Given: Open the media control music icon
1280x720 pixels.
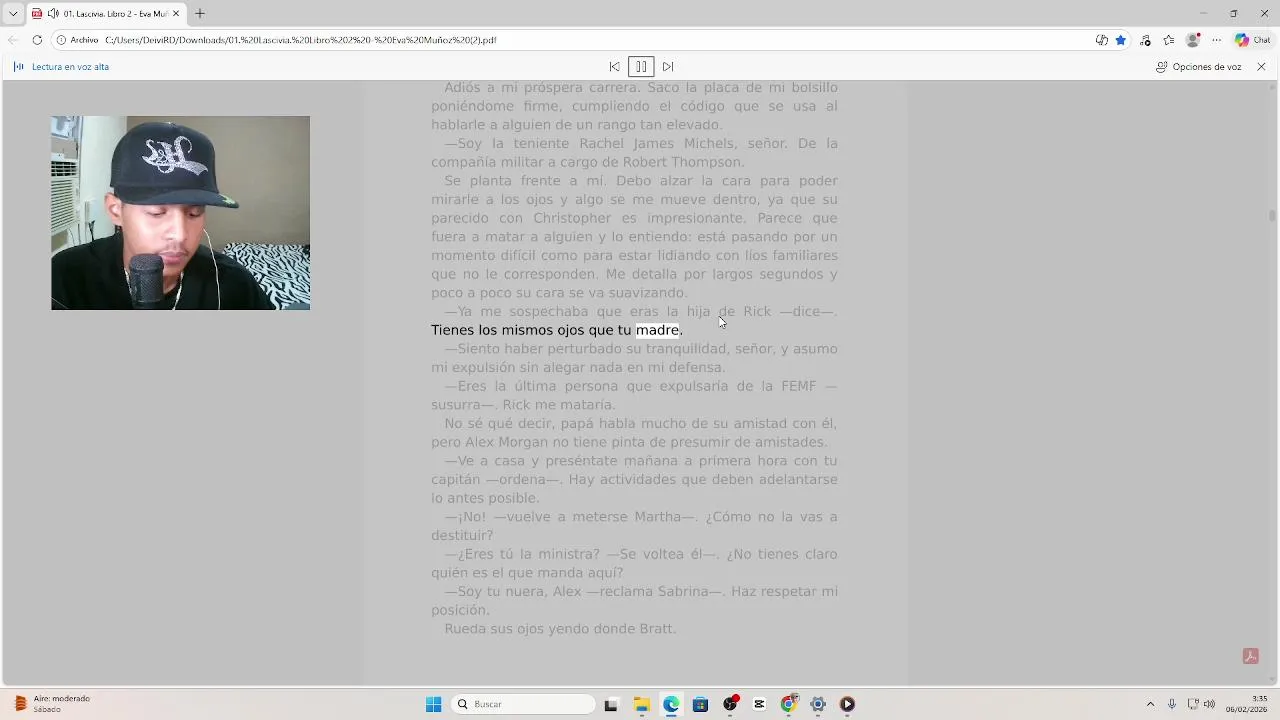Looking at the screenshot, I should coord(1146,40).
